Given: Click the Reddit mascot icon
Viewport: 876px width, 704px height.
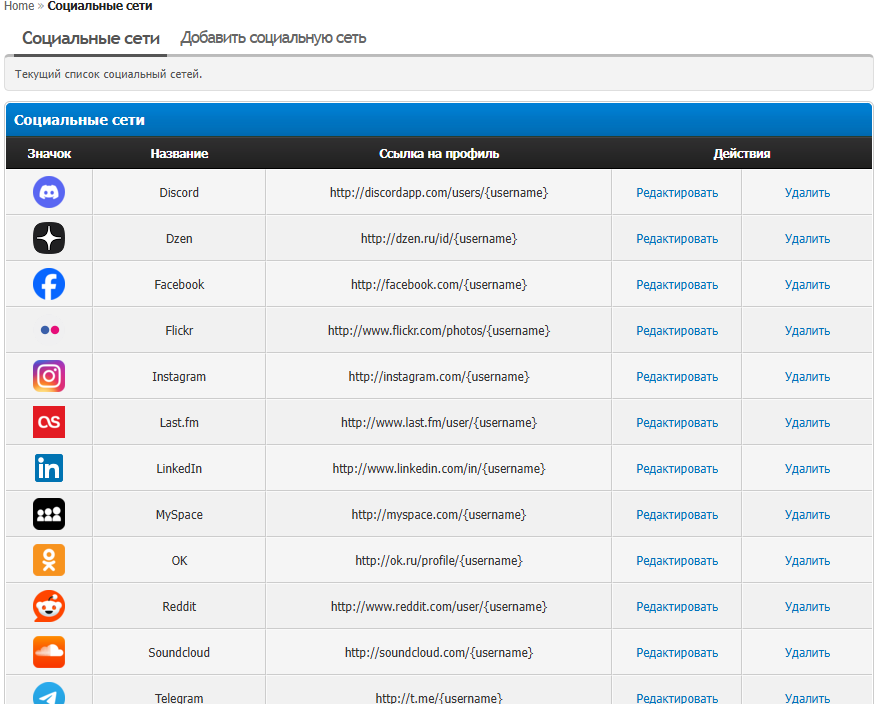Looking at the screenshot, I should pyautogui.click(x=49, y=606).
